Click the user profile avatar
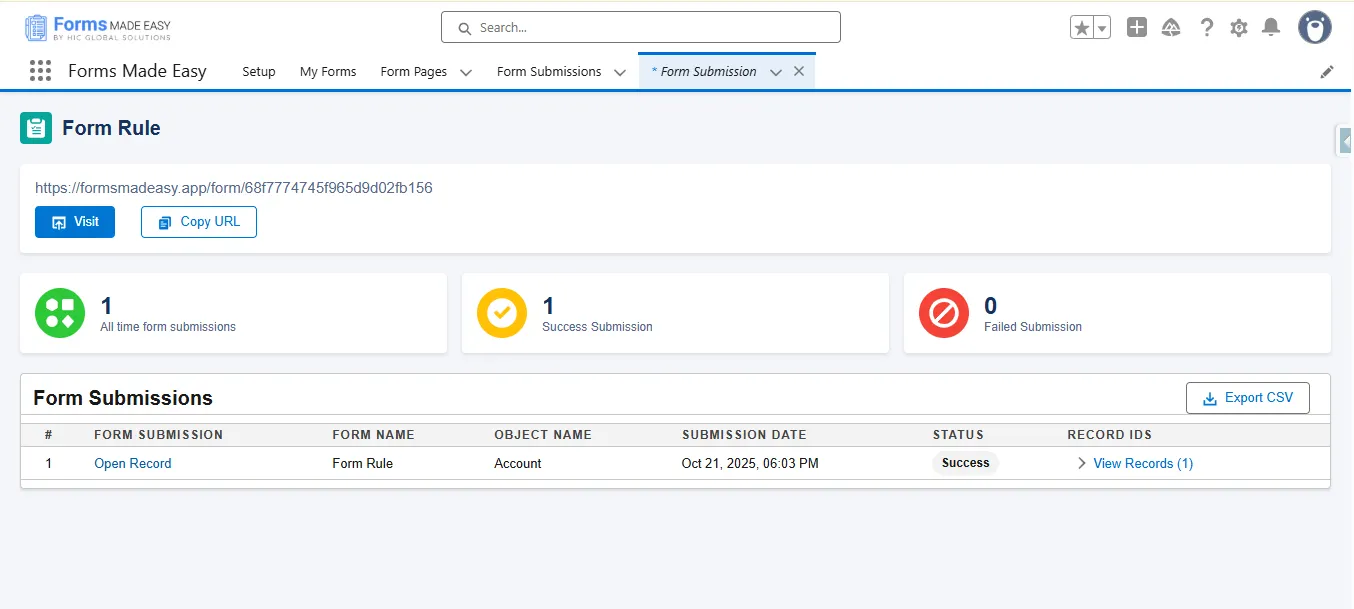This screenshot has height=609, width=1354. point(1314,28)
